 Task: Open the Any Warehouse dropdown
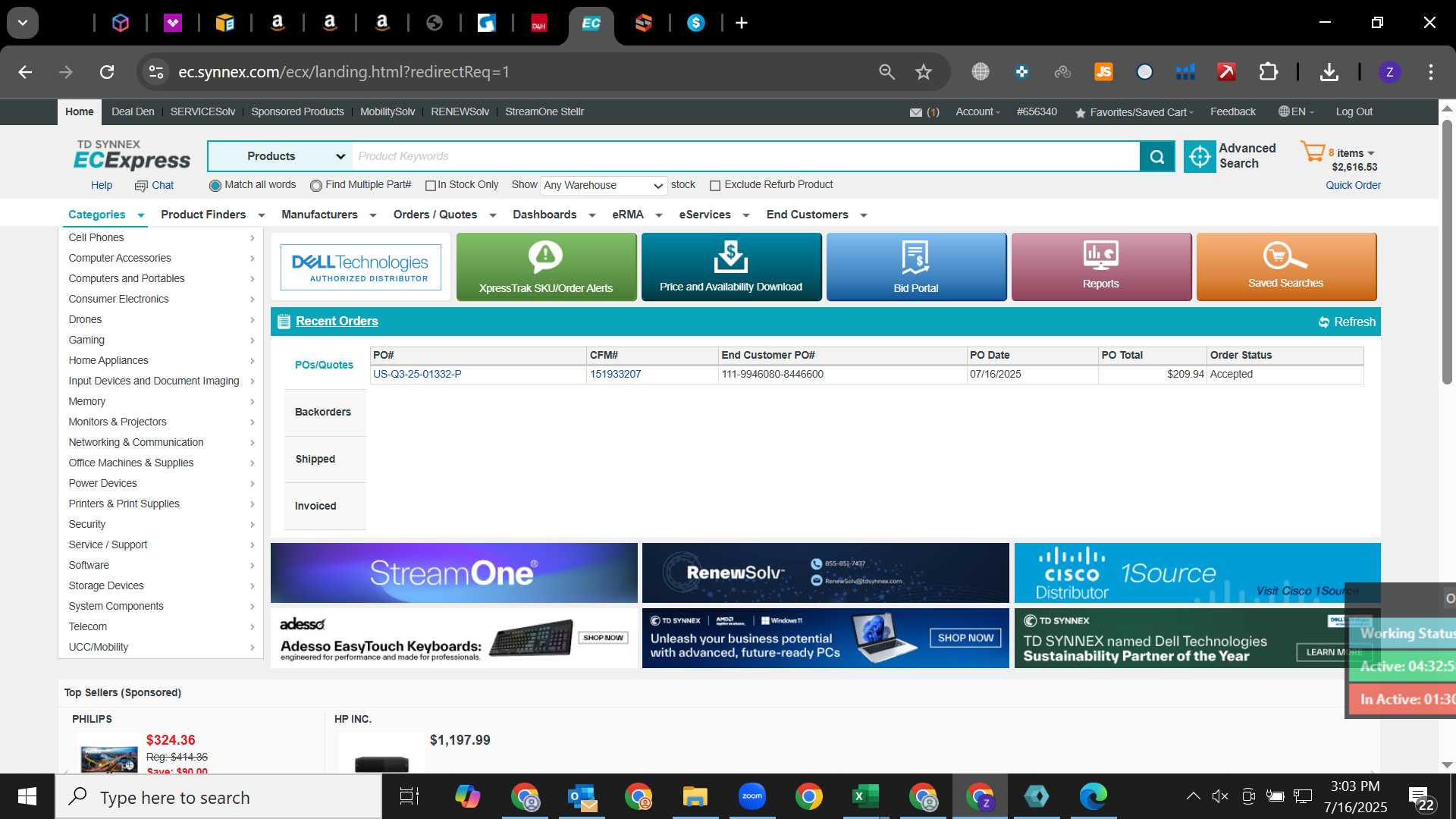coord(604,186)
